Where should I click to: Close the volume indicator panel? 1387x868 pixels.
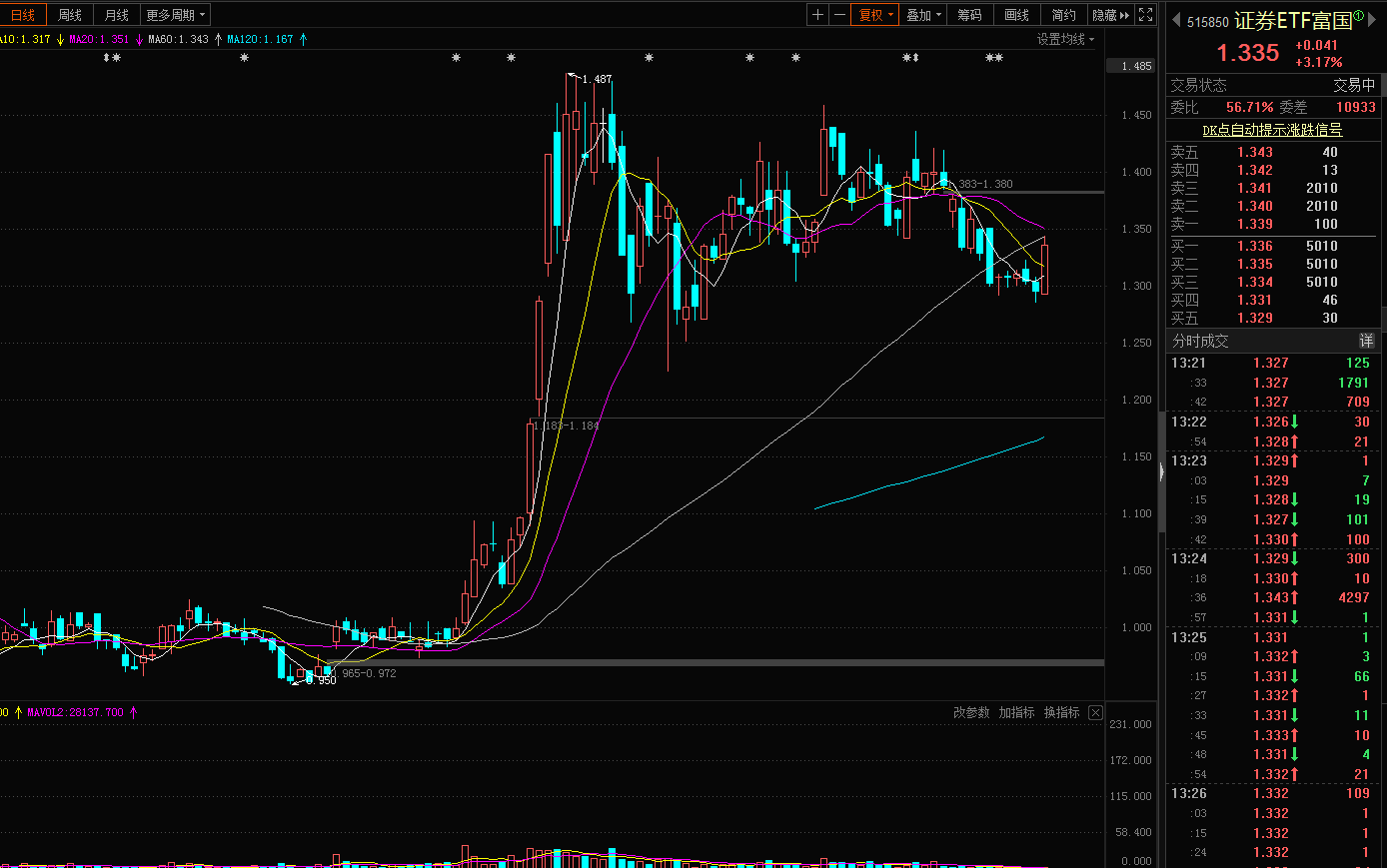(1095, 712)
